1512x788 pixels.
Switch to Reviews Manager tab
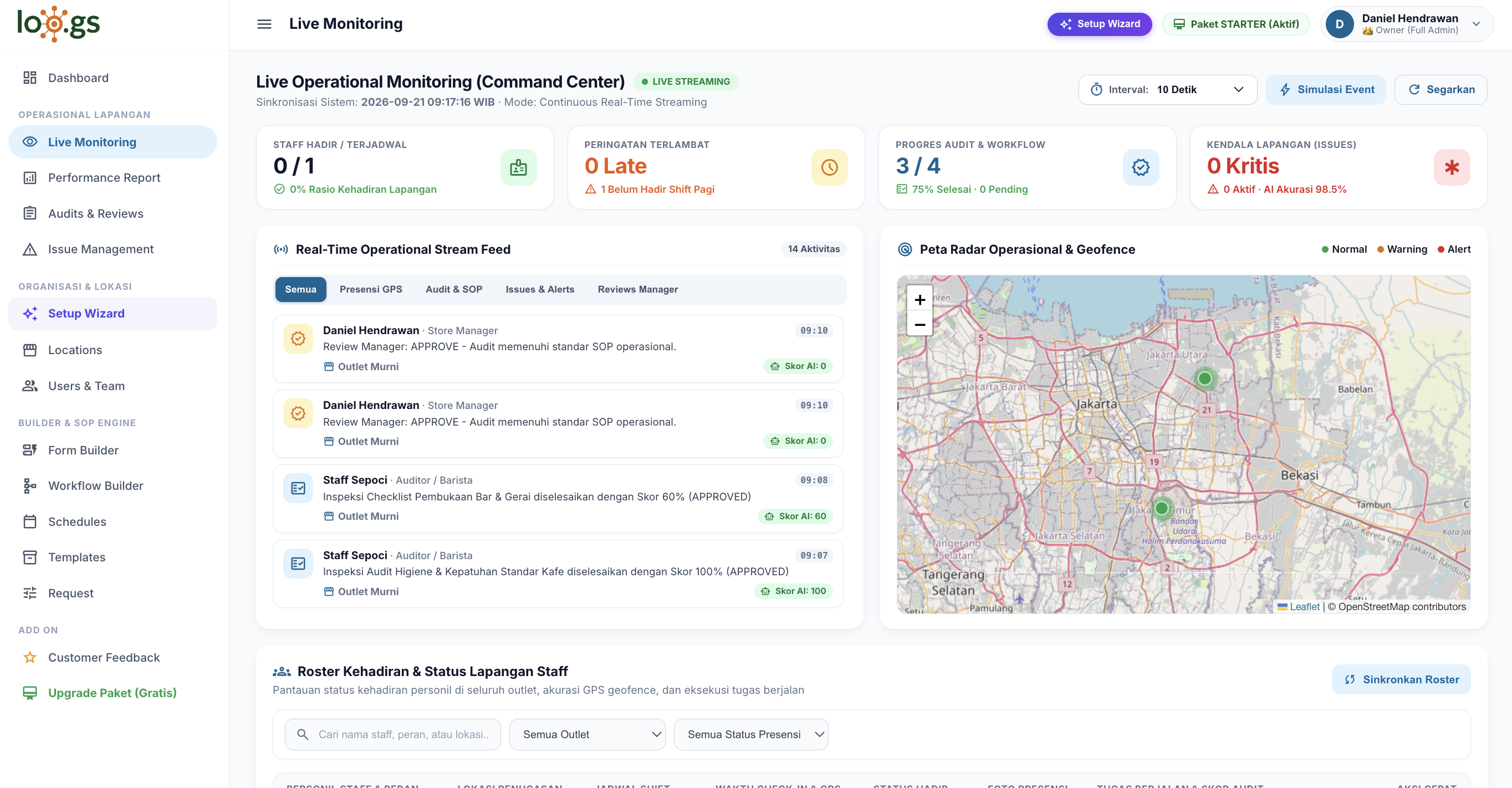[x=638, y=289]
